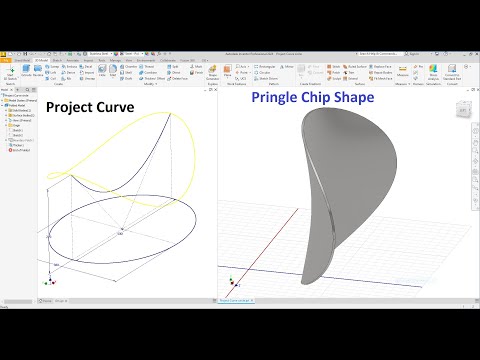The height and width of the screenshot is (360, 480).
Task: Search the model browser via magnifier icon
Action: [28, 90]
